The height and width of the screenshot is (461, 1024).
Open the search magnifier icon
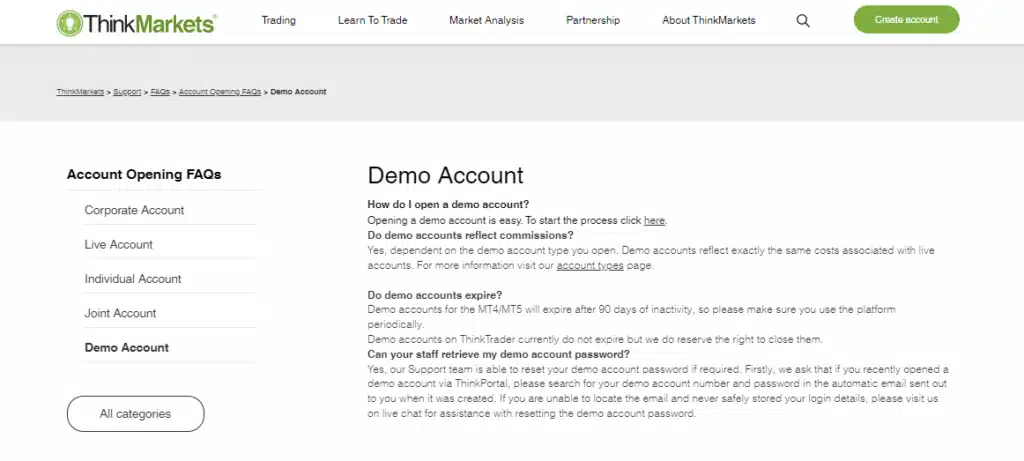(803, 21)
